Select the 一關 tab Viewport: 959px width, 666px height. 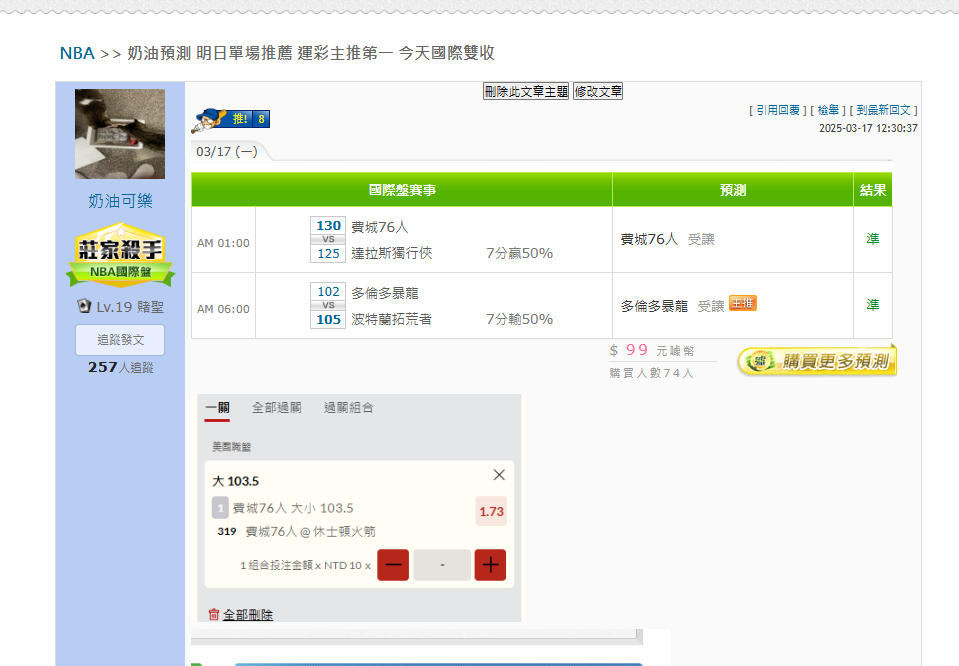click(x=217, y=408)
